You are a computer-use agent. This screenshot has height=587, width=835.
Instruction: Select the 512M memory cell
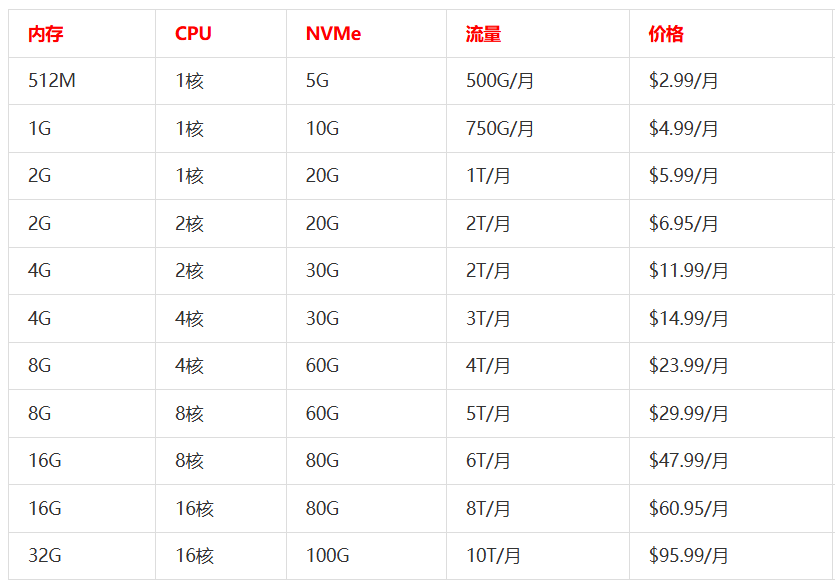click(x=52, y=81)
